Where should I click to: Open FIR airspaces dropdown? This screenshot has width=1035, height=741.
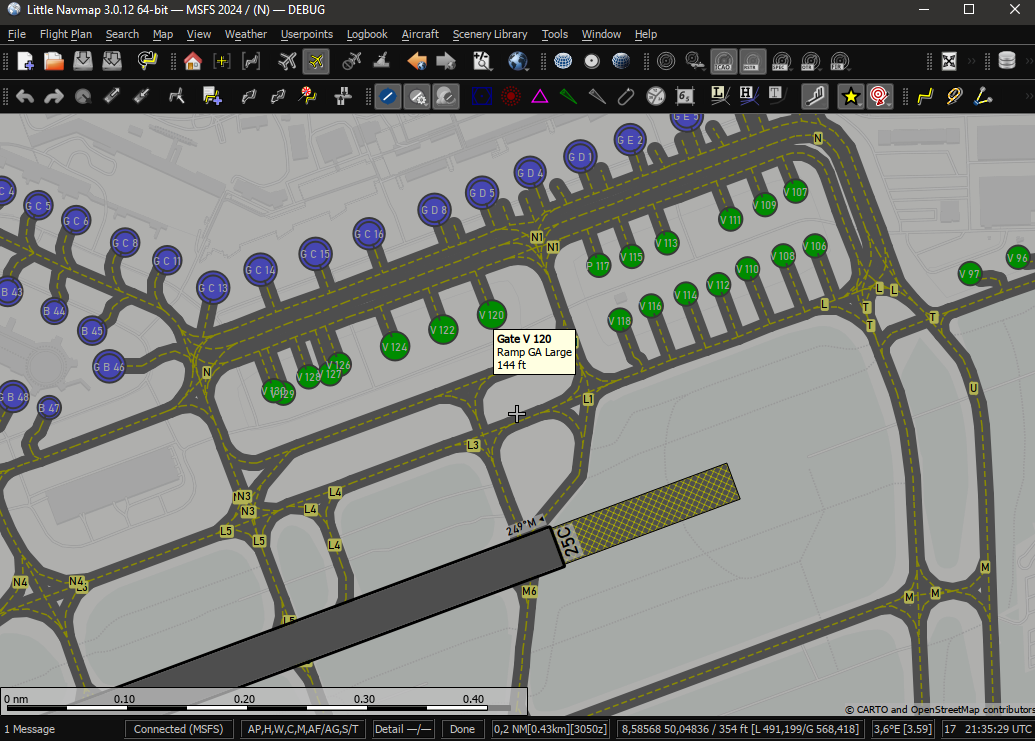pos(840,61)
